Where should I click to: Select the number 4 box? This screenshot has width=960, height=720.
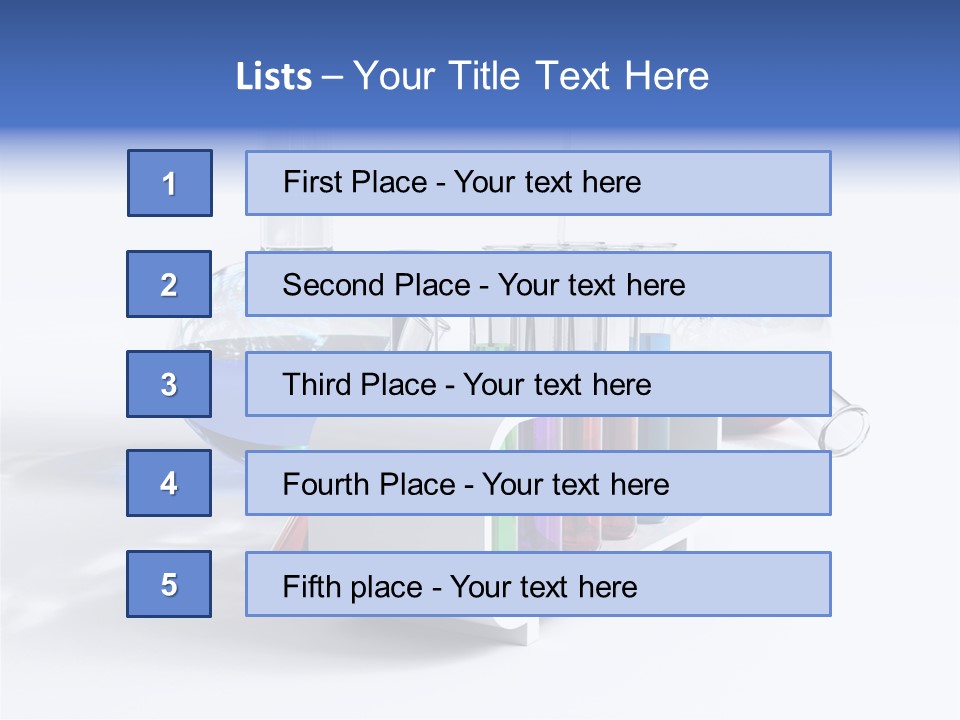[x=169, y=483]
